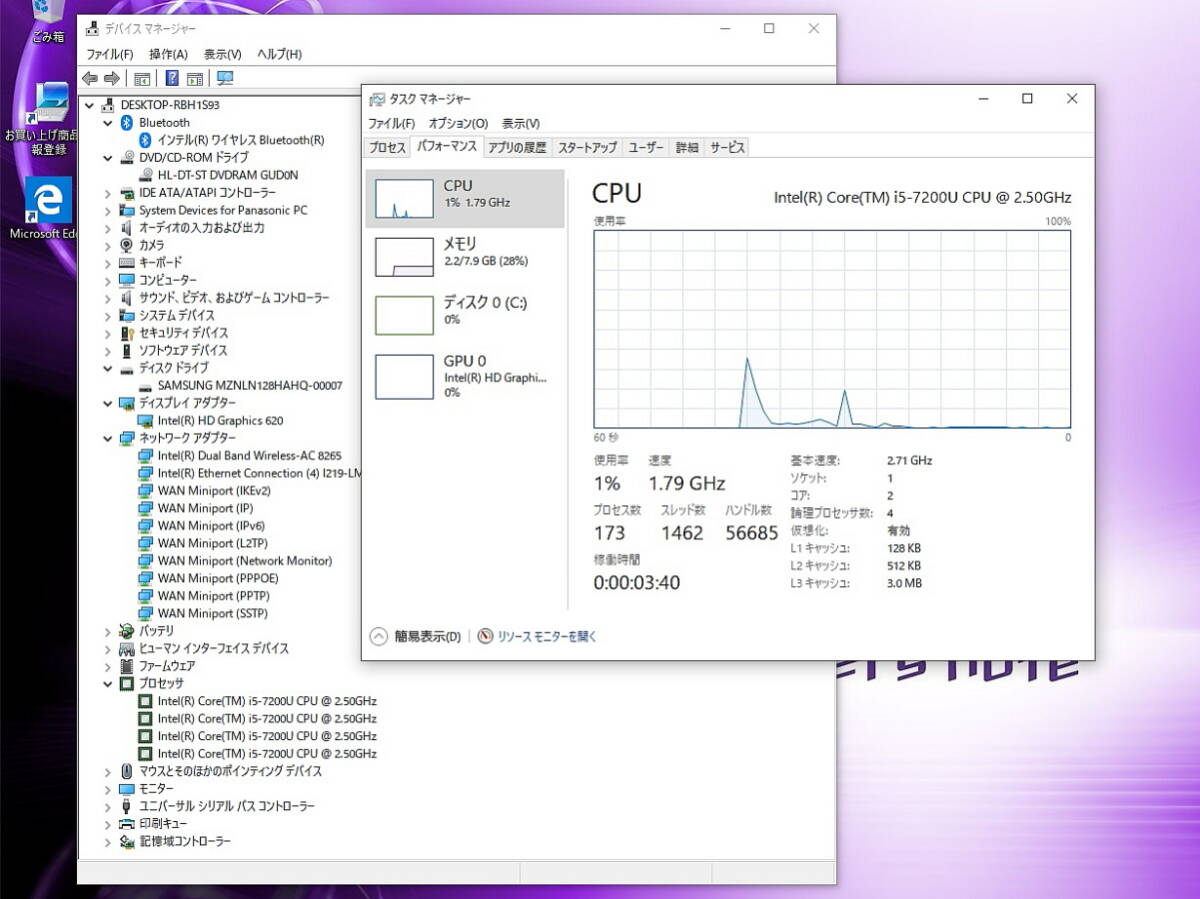This screenshot has width=1200, height=899.
Task: Collapse the プロセッサ node
Action: point(108,684)
